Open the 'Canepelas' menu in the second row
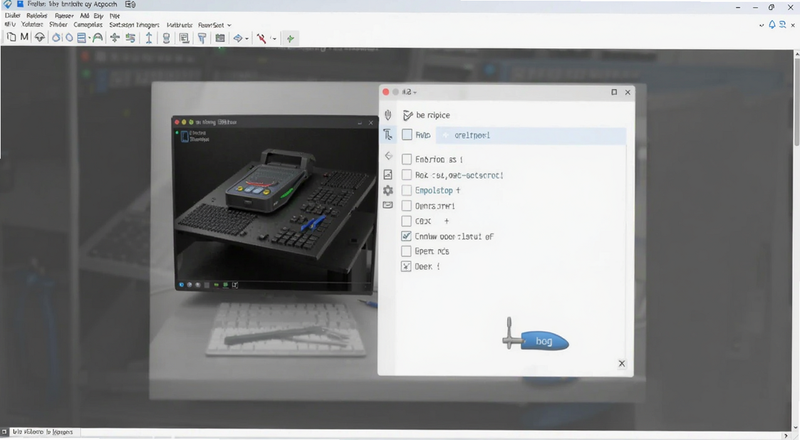Screen dimensions: 800x440 [88, 25]
